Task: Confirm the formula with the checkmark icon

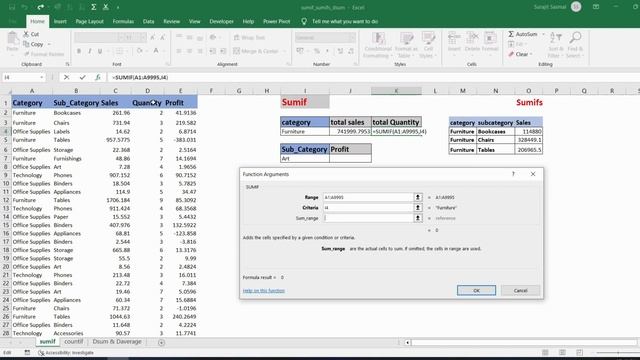Action: coord(82,77)
